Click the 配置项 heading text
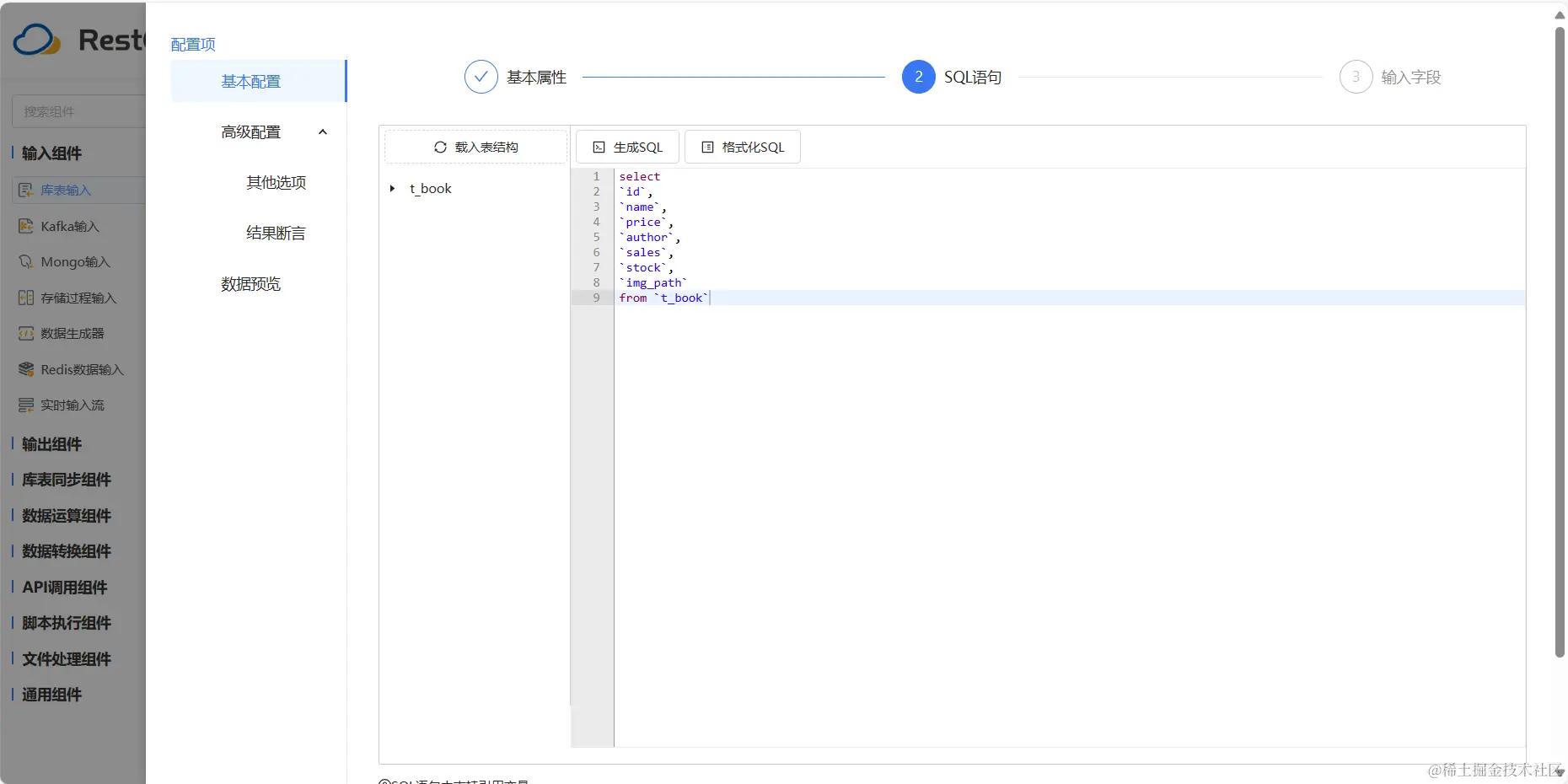Image resolution: width=1568 pixels, height=784 pixels. point(193,44)
